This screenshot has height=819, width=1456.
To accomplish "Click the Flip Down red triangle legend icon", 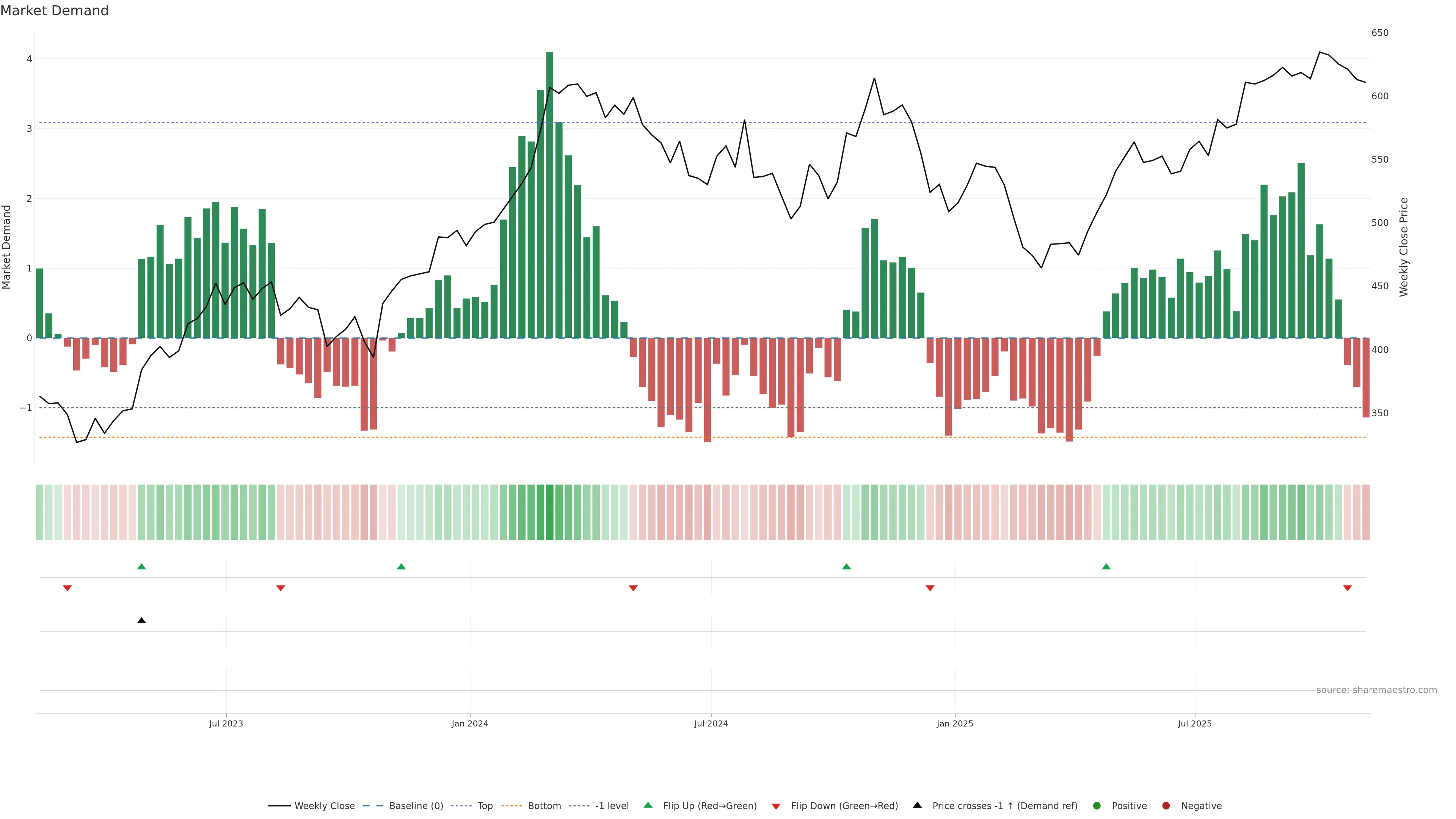I will pyautogui.click(x=775, y=806).
